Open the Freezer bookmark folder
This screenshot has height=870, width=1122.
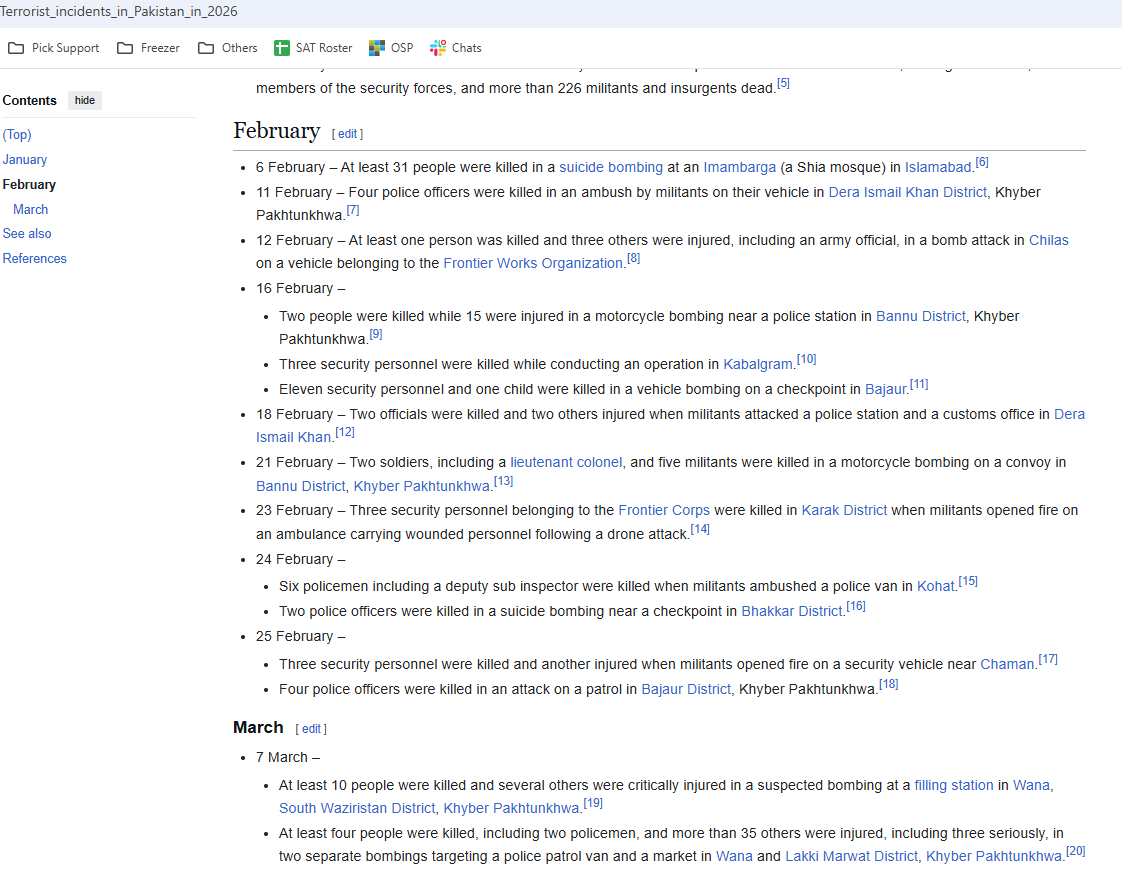(x=148, y=48)
